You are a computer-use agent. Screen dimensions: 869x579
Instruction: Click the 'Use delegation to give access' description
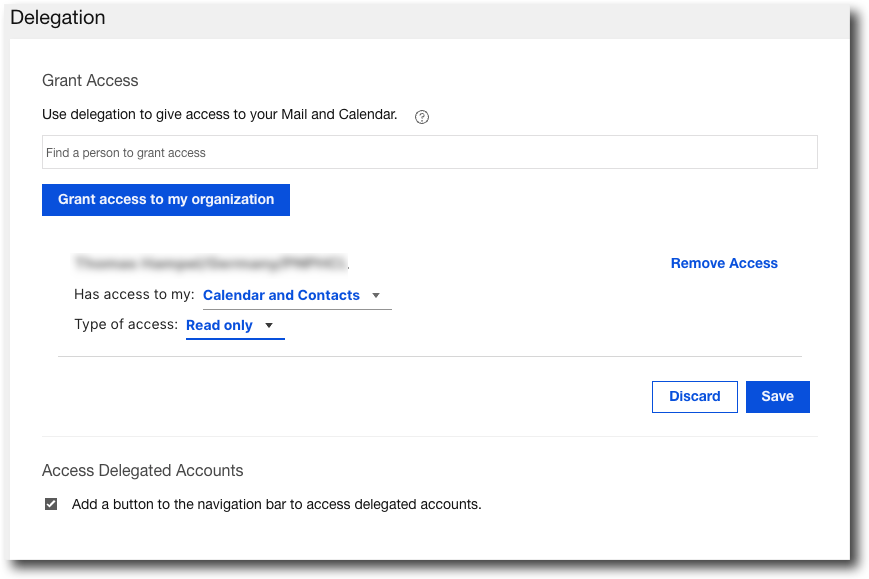219,115
